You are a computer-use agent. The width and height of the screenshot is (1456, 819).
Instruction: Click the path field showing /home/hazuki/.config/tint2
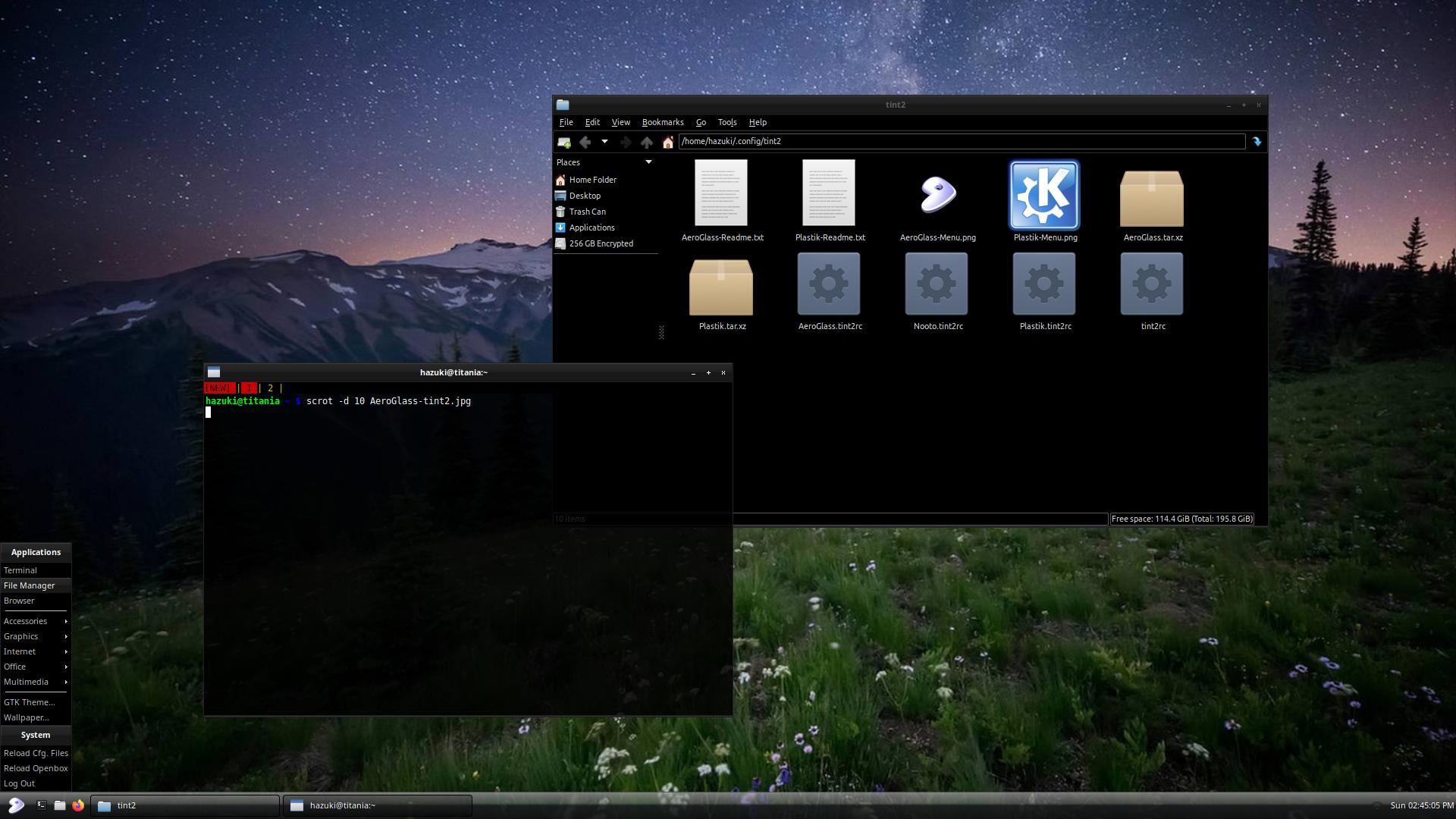pos(962,141)
